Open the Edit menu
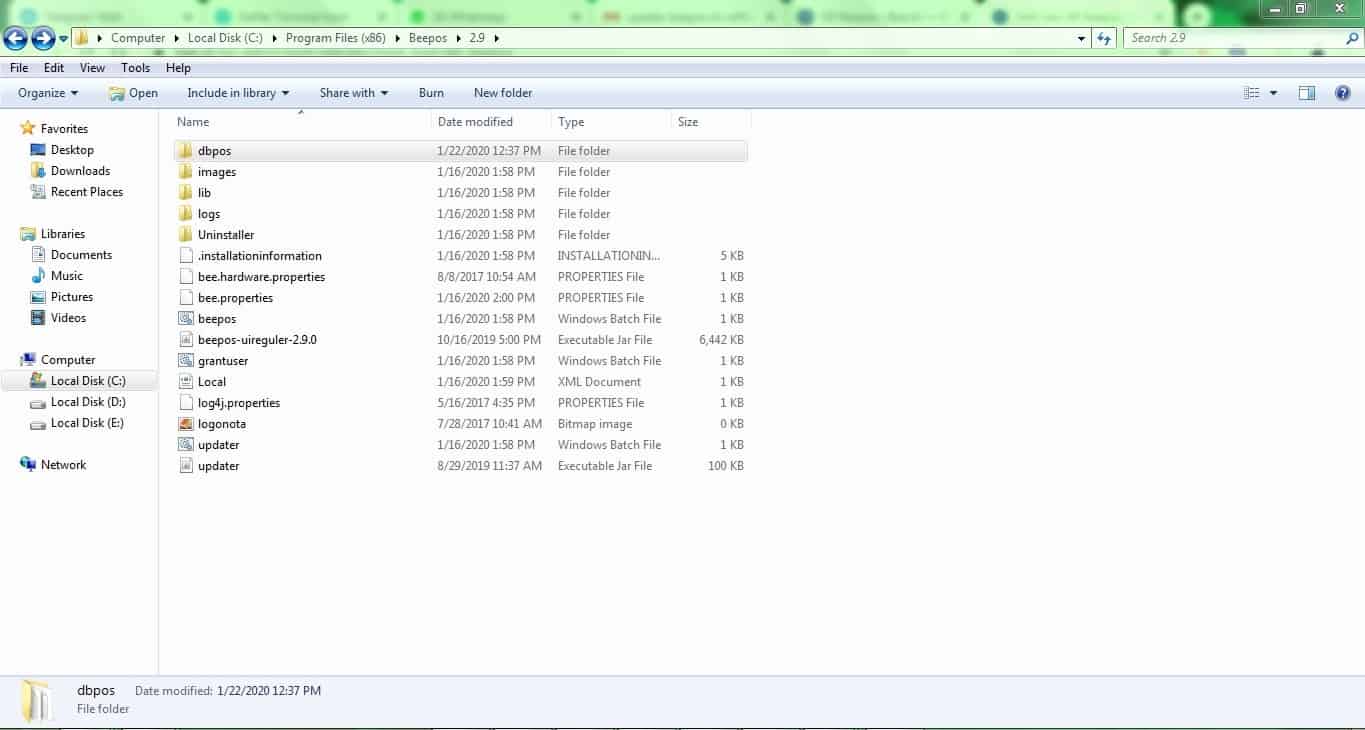The height and width of the screenshot is (730, 1365). pos(54,68)
